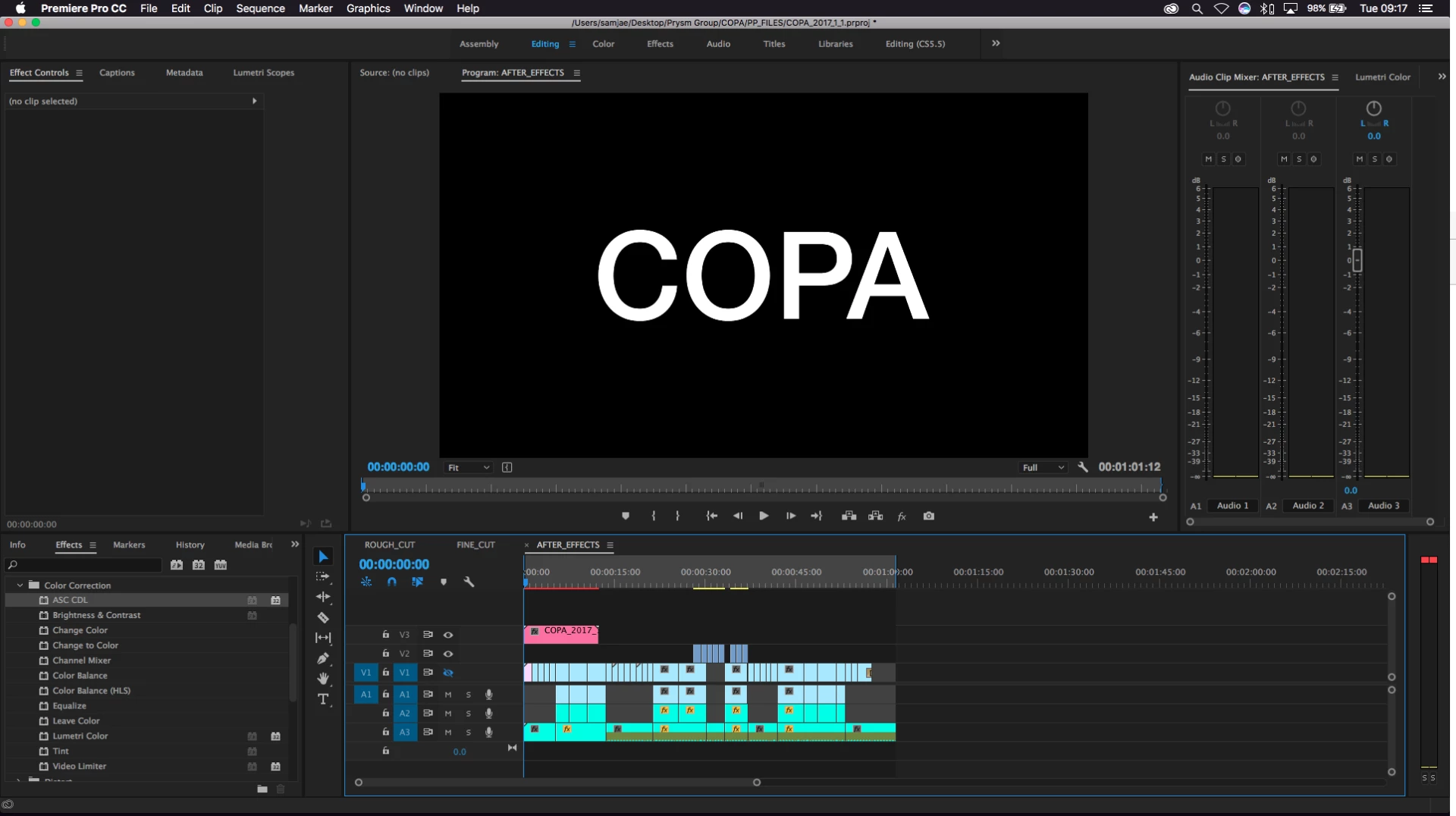Step back one frame

click(x=738, y=516)
